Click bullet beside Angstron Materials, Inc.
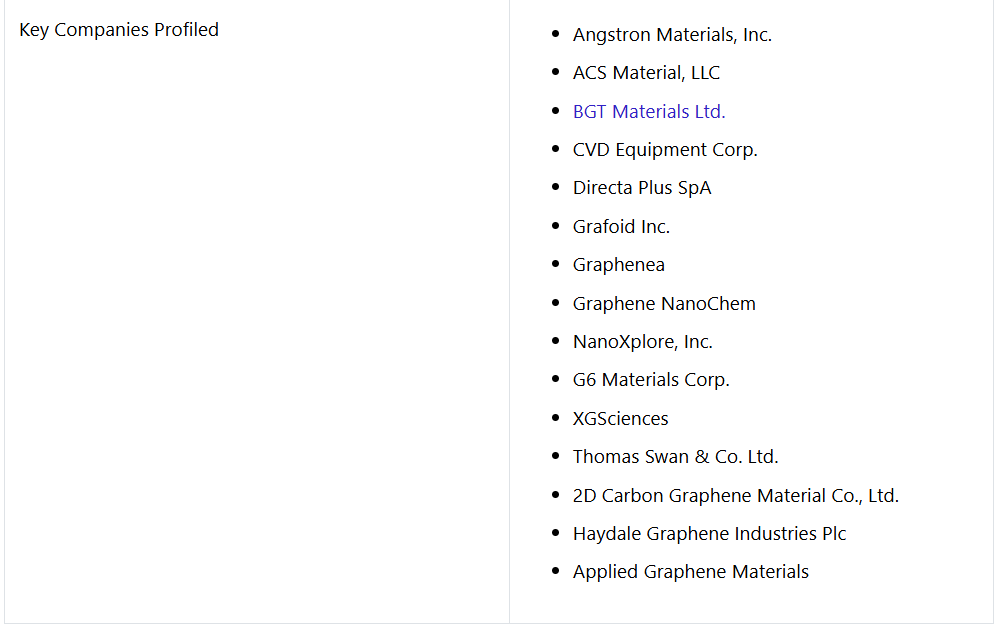 [556, 34]
